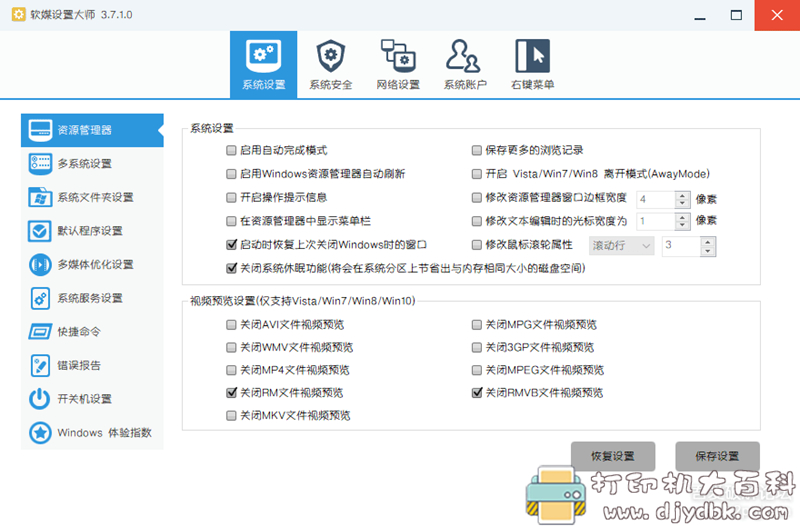The height and width of the screenshot is (526, 800).
Task: Check 关闭WMV文件视频预览
Action: click(x=231, y=347)
